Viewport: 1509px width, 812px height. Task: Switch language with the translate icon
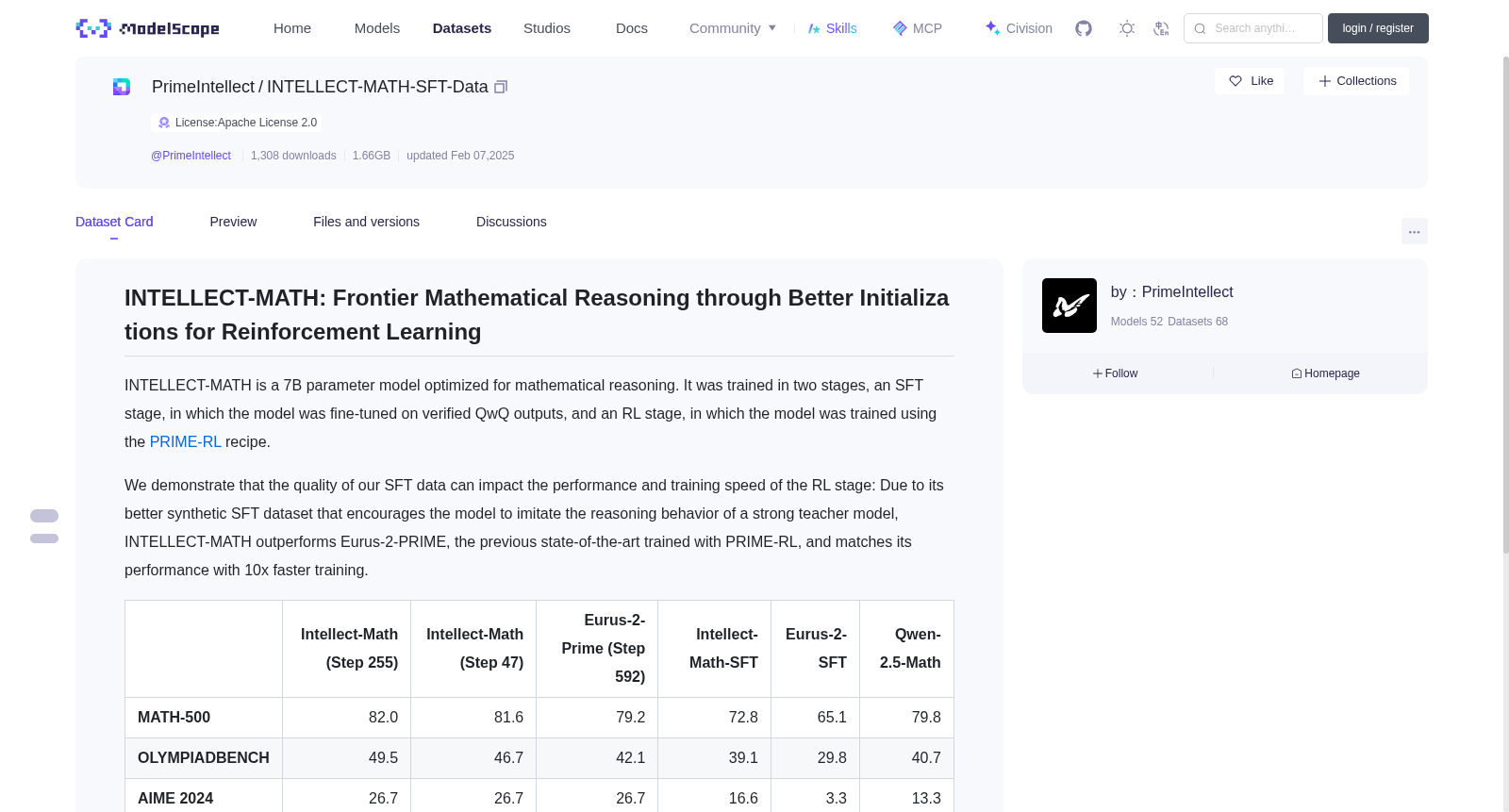point(1161,28)
